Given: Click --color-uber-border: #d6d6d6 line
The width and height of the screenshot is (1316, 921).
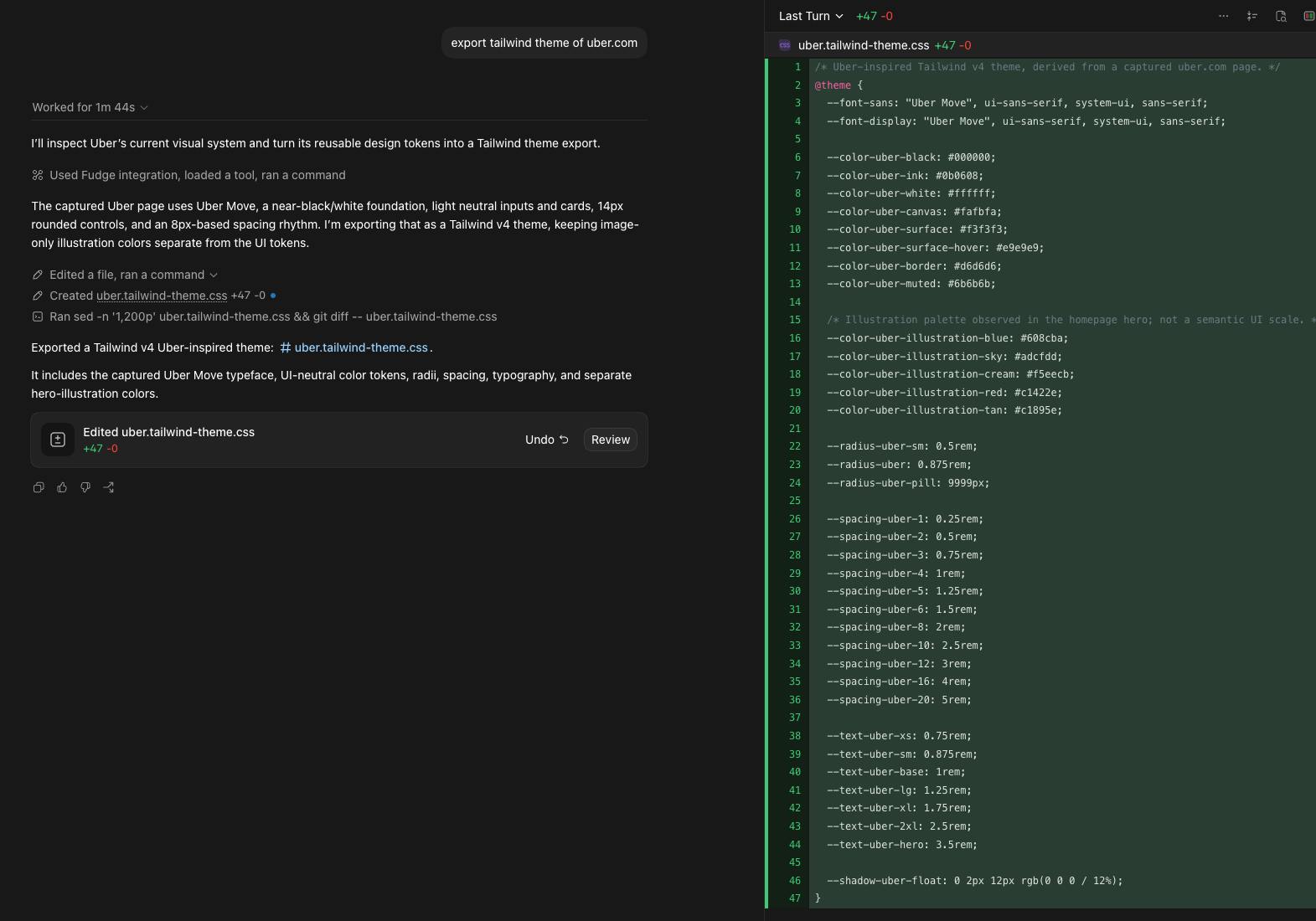Looking at the screenshot, I should coord(914,266).
